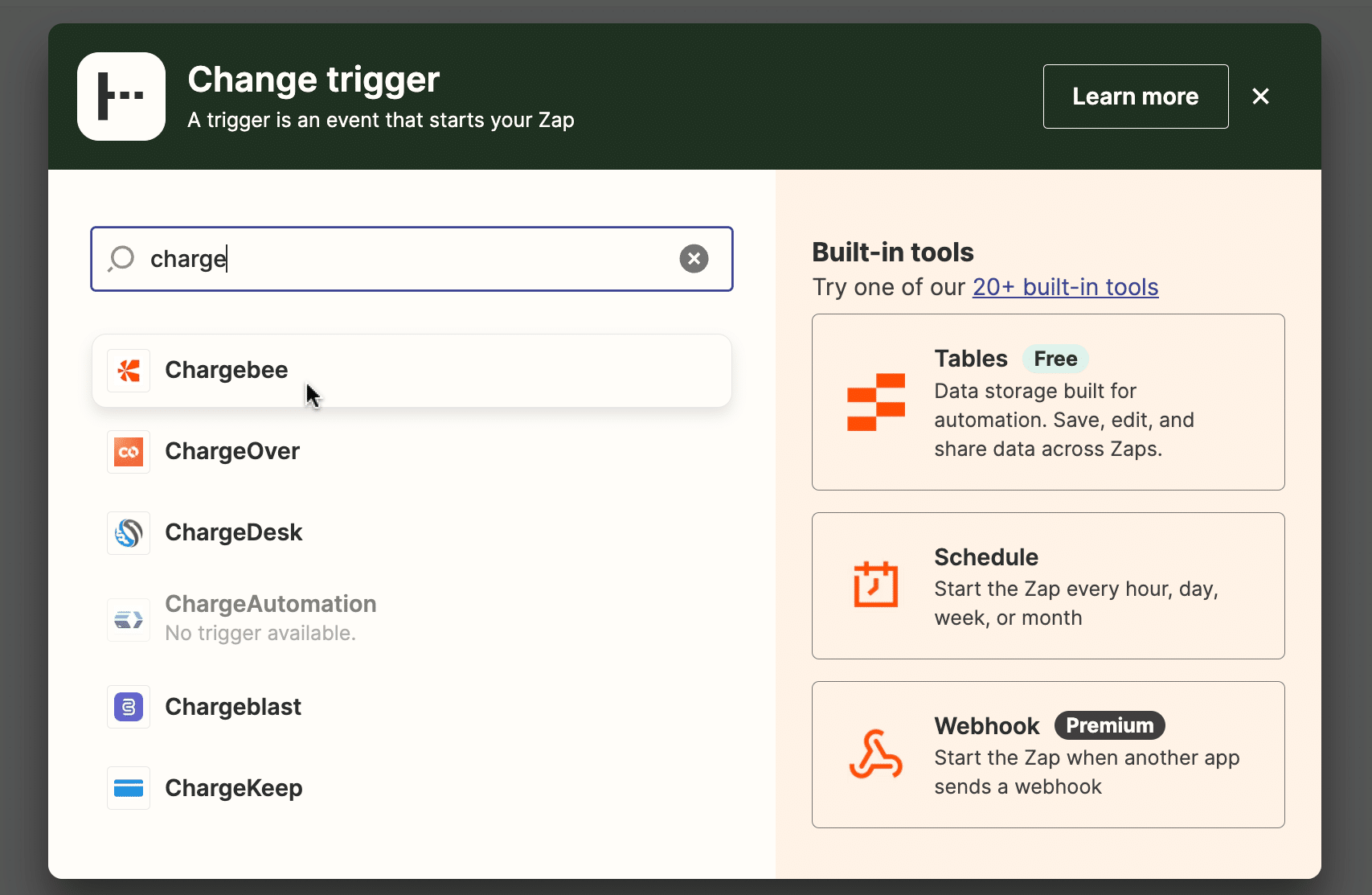Viewport: 1372px width, 895px height.
Task: Click the Free badge on Tables
Action: (x=1055, y=359)
